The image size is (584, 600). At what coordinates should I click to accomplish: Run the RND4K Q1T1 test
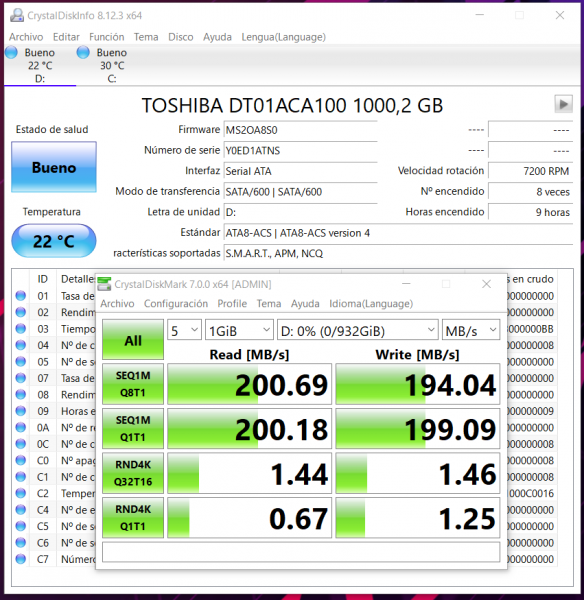[133, 518]
